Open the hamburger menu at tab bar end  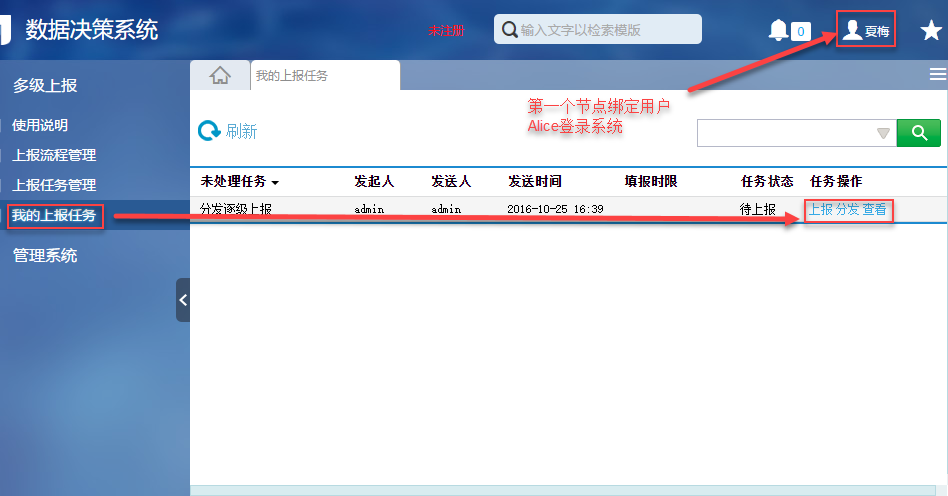coord(938,74)
